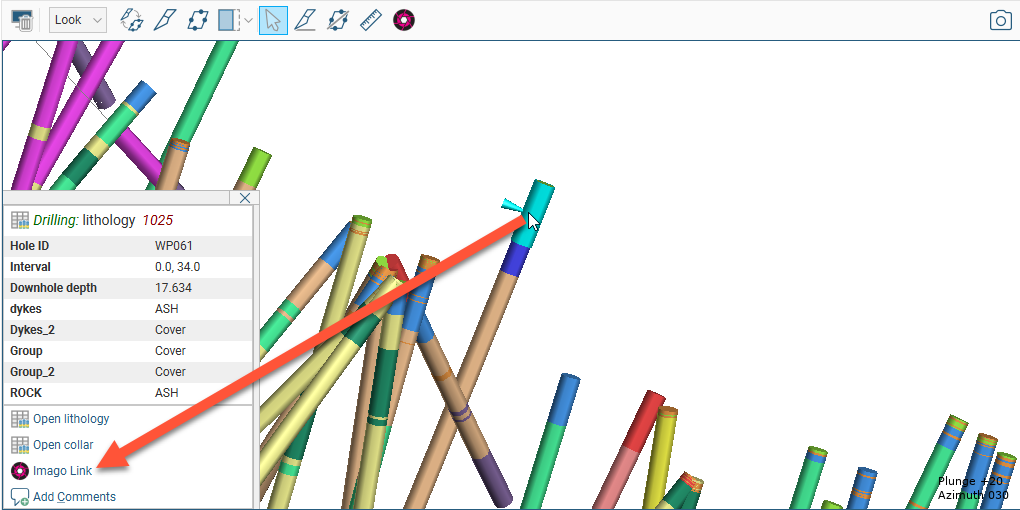Click the red 1025 number
This screenshot has height=510, width=1020.
coord(157,221)
